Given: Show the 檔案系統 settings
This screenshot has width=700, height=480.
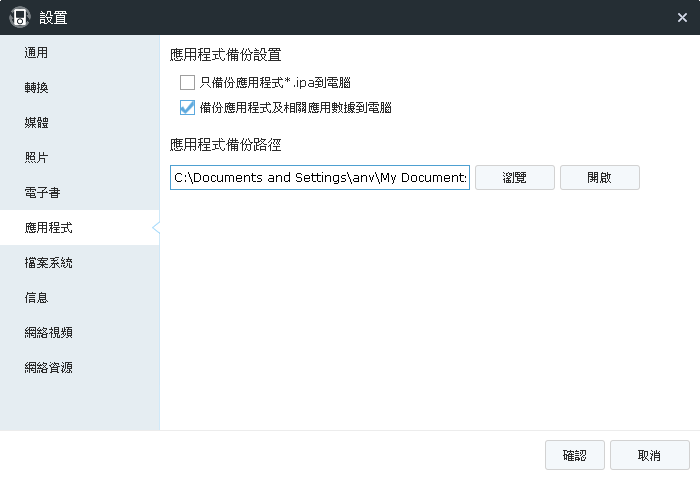Looking at the screenshot, I should coord(49,263).
